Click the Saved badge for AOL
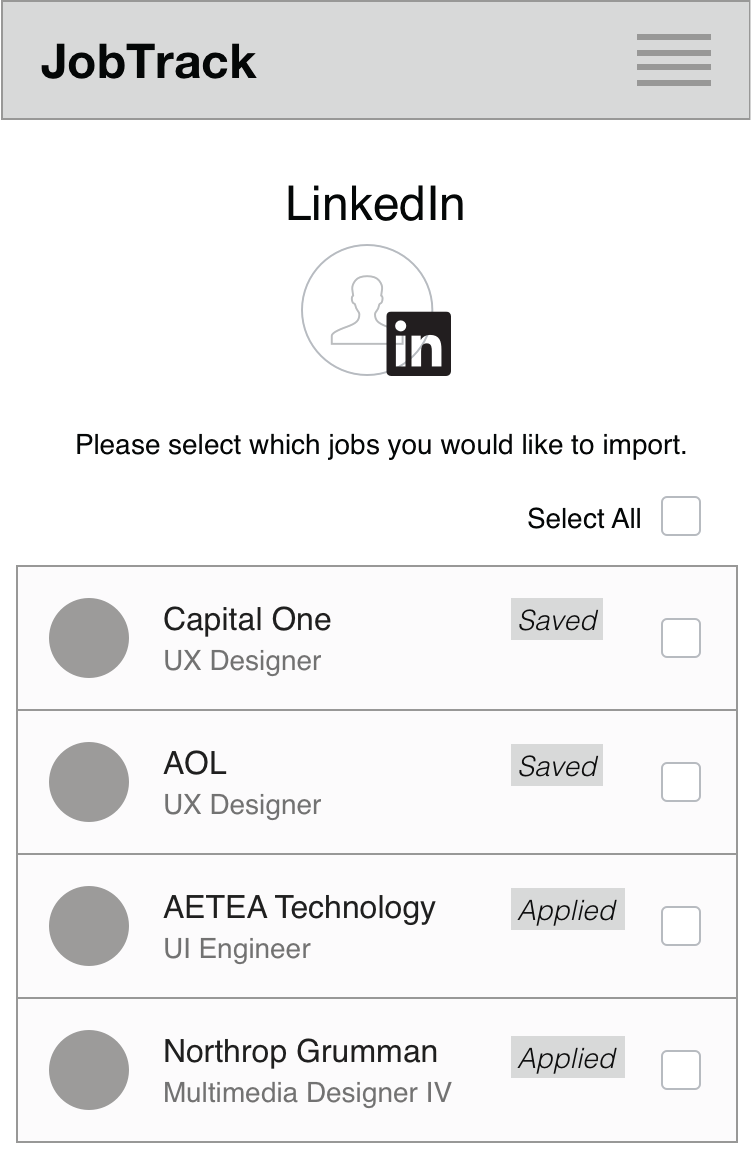 (x=556, y=766)
